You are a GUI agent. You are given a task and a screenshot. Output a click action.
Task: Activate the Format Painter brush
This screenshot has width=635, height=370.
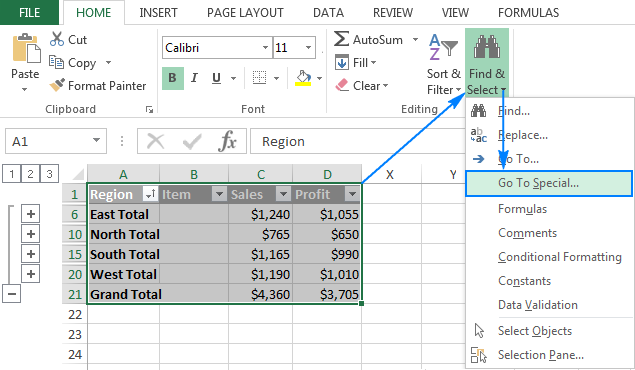coord(57,85)
